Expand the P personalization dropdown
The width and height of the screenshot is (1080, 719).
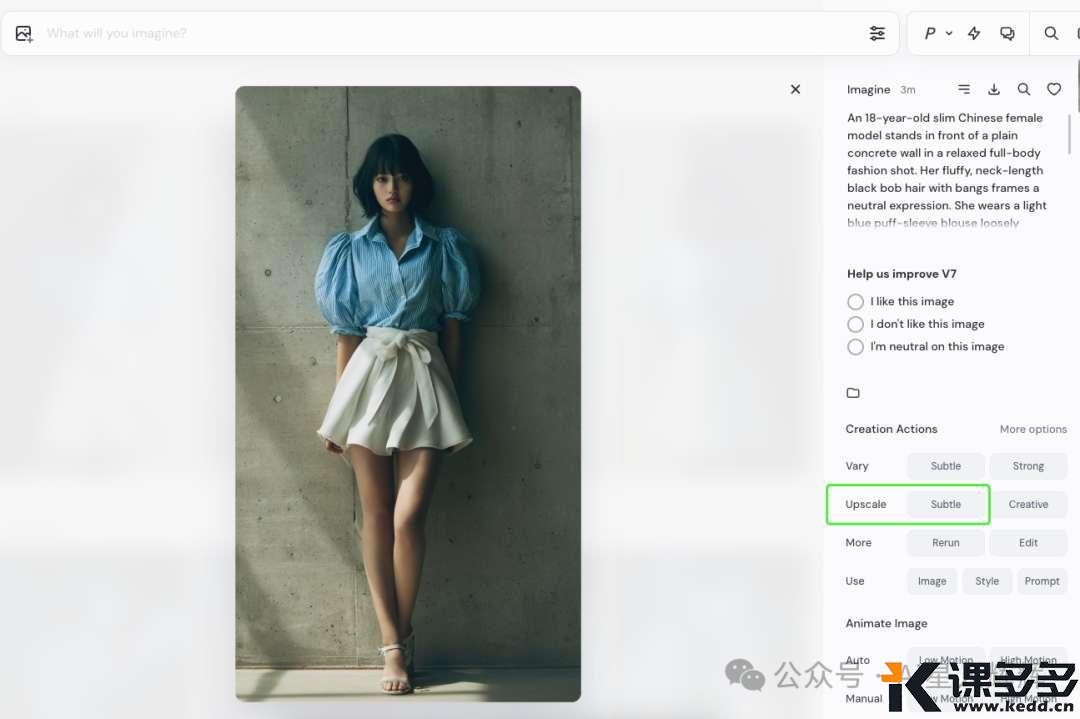(x=937, y=34)
